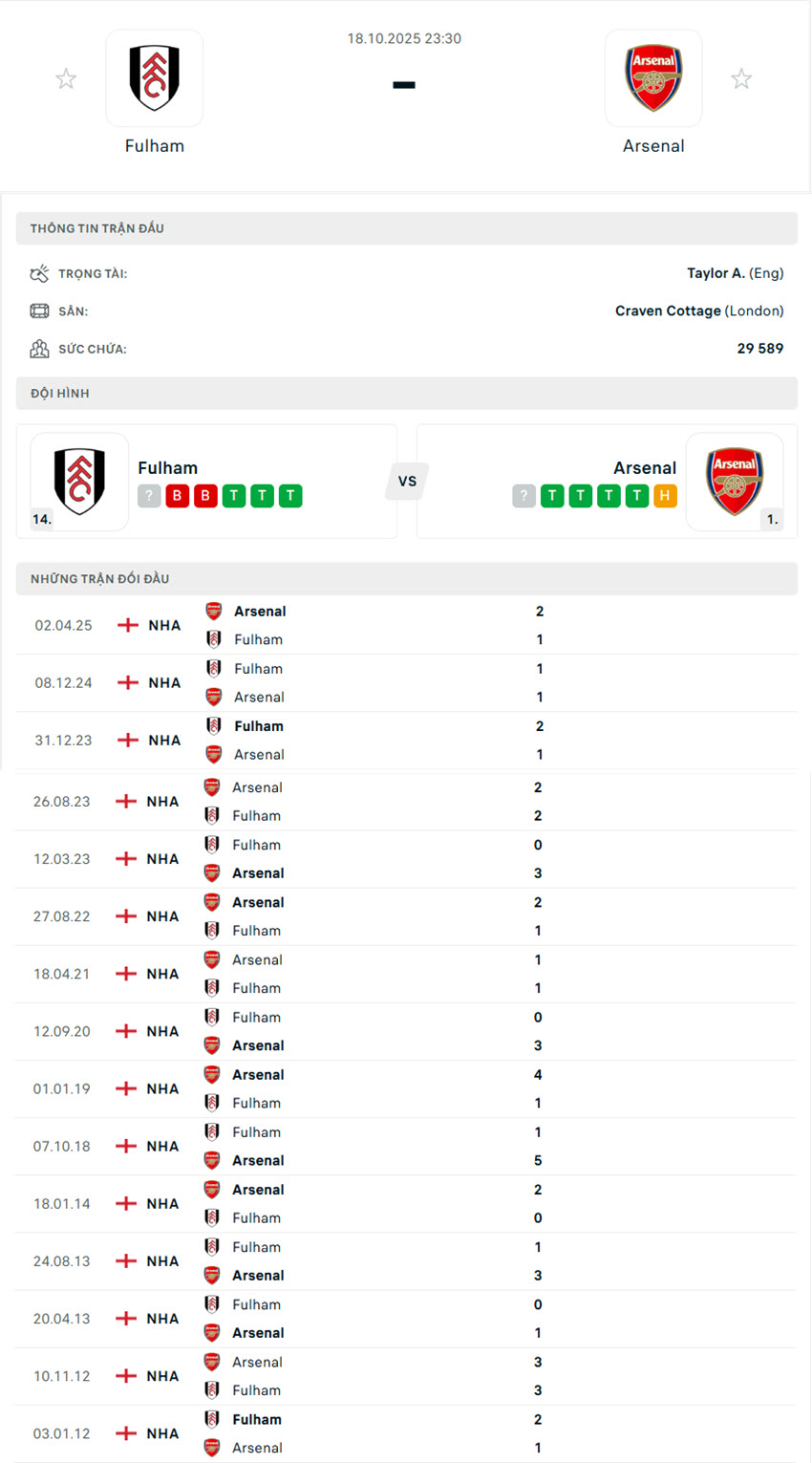This screenshot has height=1463, width=812.
Task: Click Arsenal badge in the 26.08.23 match row
Action: pos(212,787)
